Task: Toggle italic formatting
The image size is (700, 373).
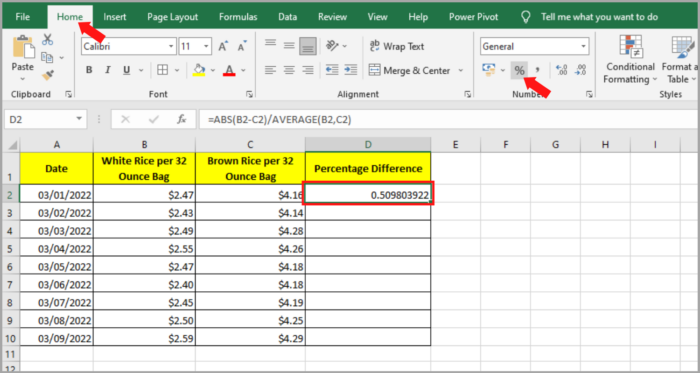Action: coord(108,70)
